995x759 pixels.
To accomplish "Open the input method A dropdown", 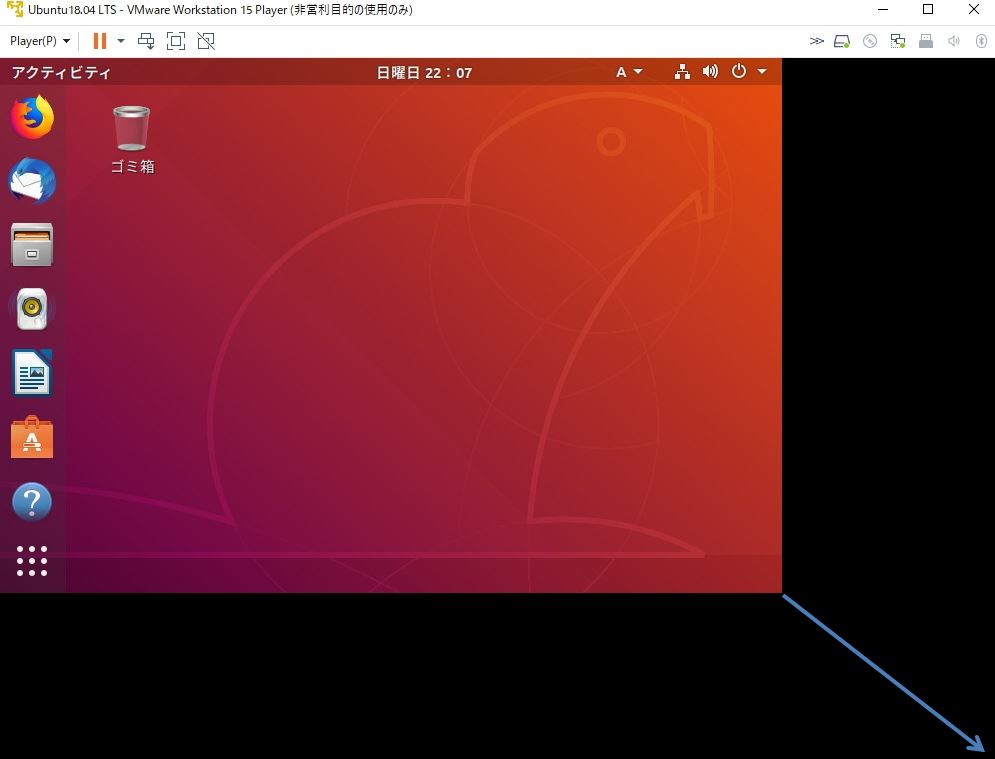I will tap(629, 72).
